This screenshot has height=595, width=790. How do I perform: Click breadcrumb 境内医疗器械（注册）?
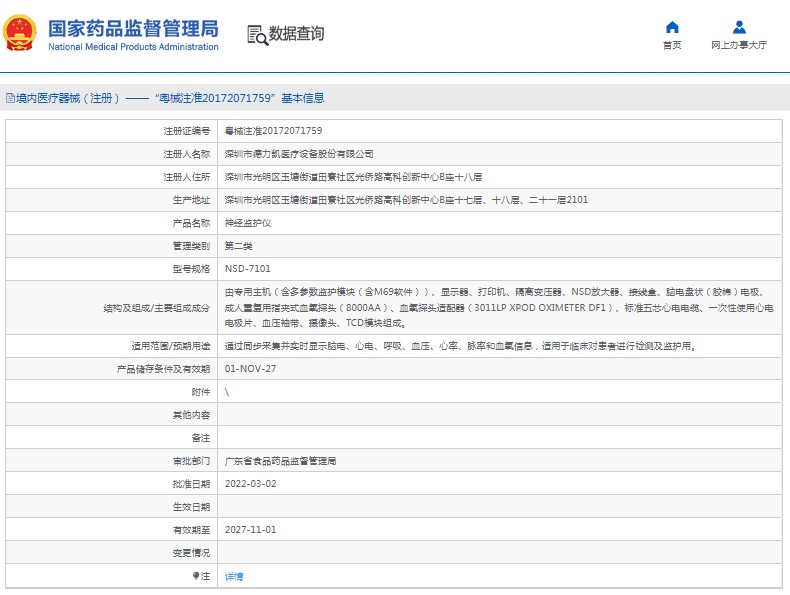(x=68, y=98)
